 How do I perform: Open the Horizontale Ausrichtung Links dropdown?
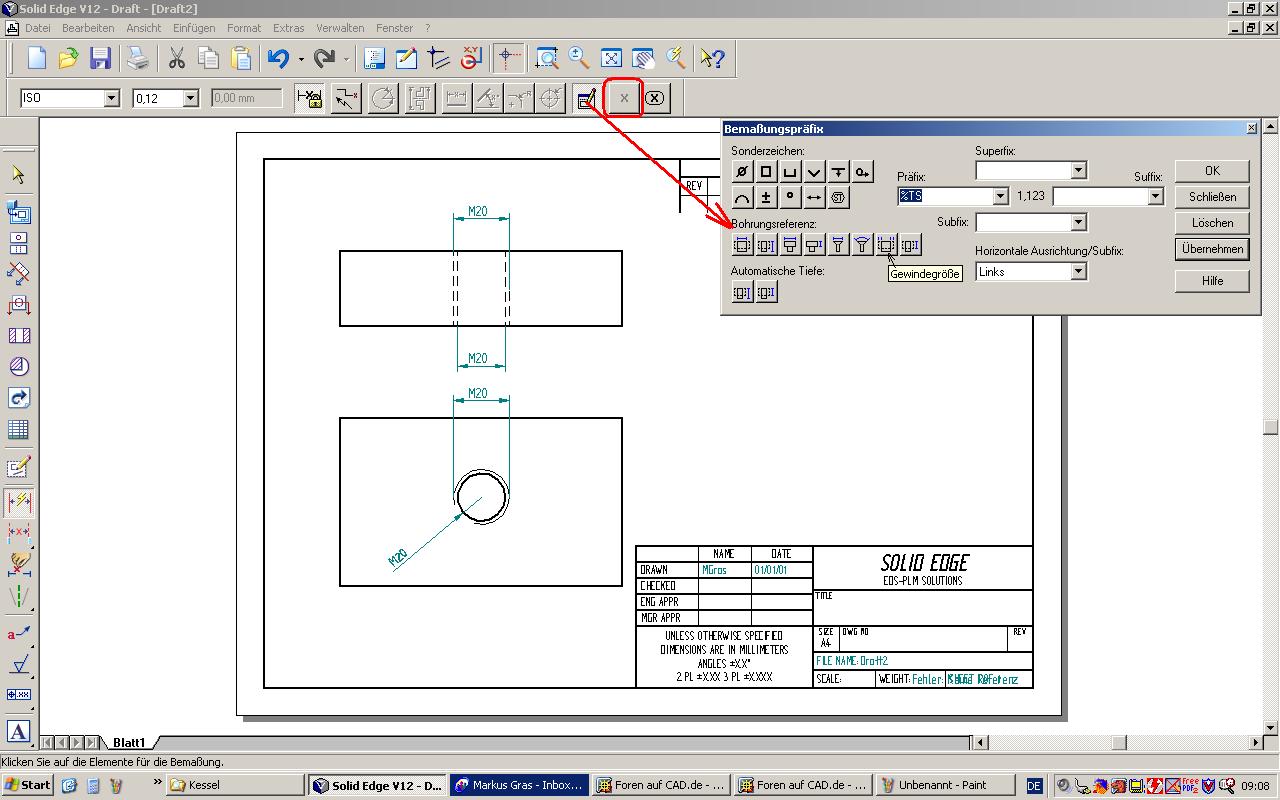tap(1078, 272)
